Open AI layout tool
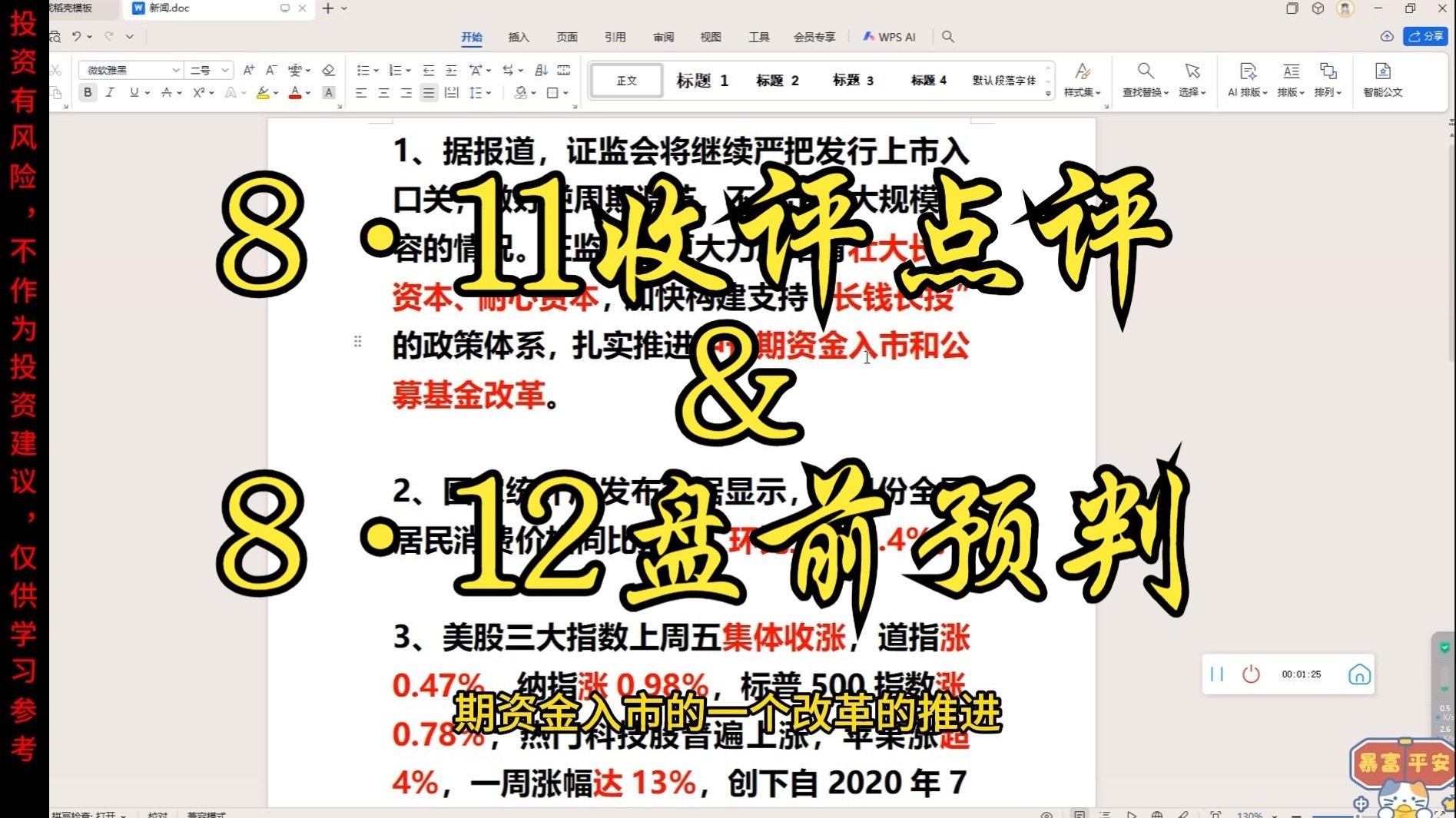The width and height of the screenshot is (1456, 818). (x=1248, y=81)
